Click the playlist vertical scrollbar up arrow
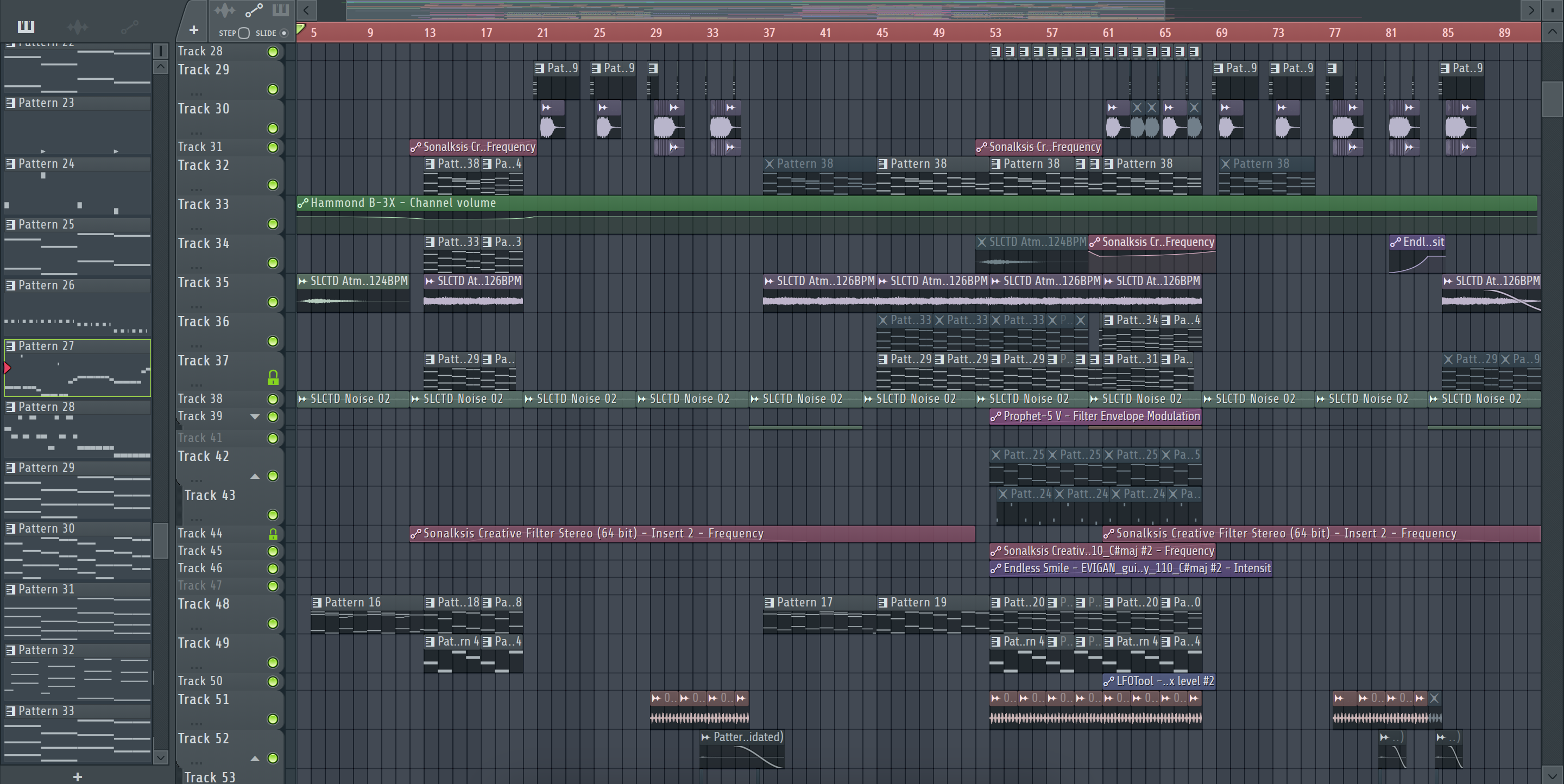The height and width of the screenshot is (784, 1564). (x=1553, y=31)
